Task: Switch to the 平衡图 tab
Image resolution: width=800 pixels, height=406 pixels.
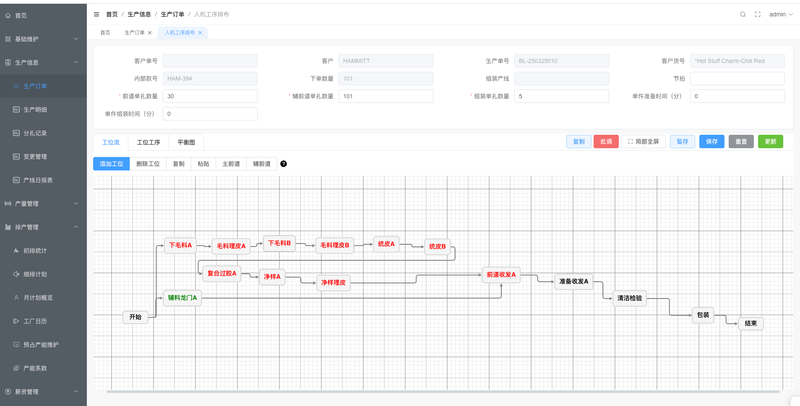Action: [186, 142]
